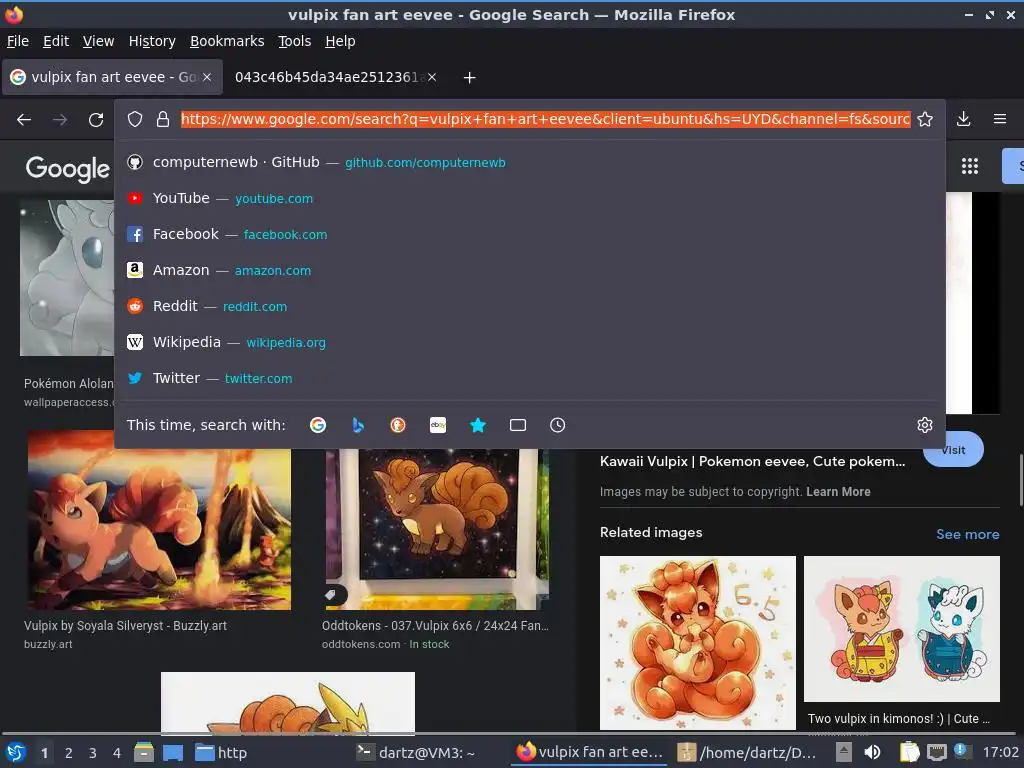1024x768 pixels.
Task: Go back to the previous page
Action: (24, 120)
